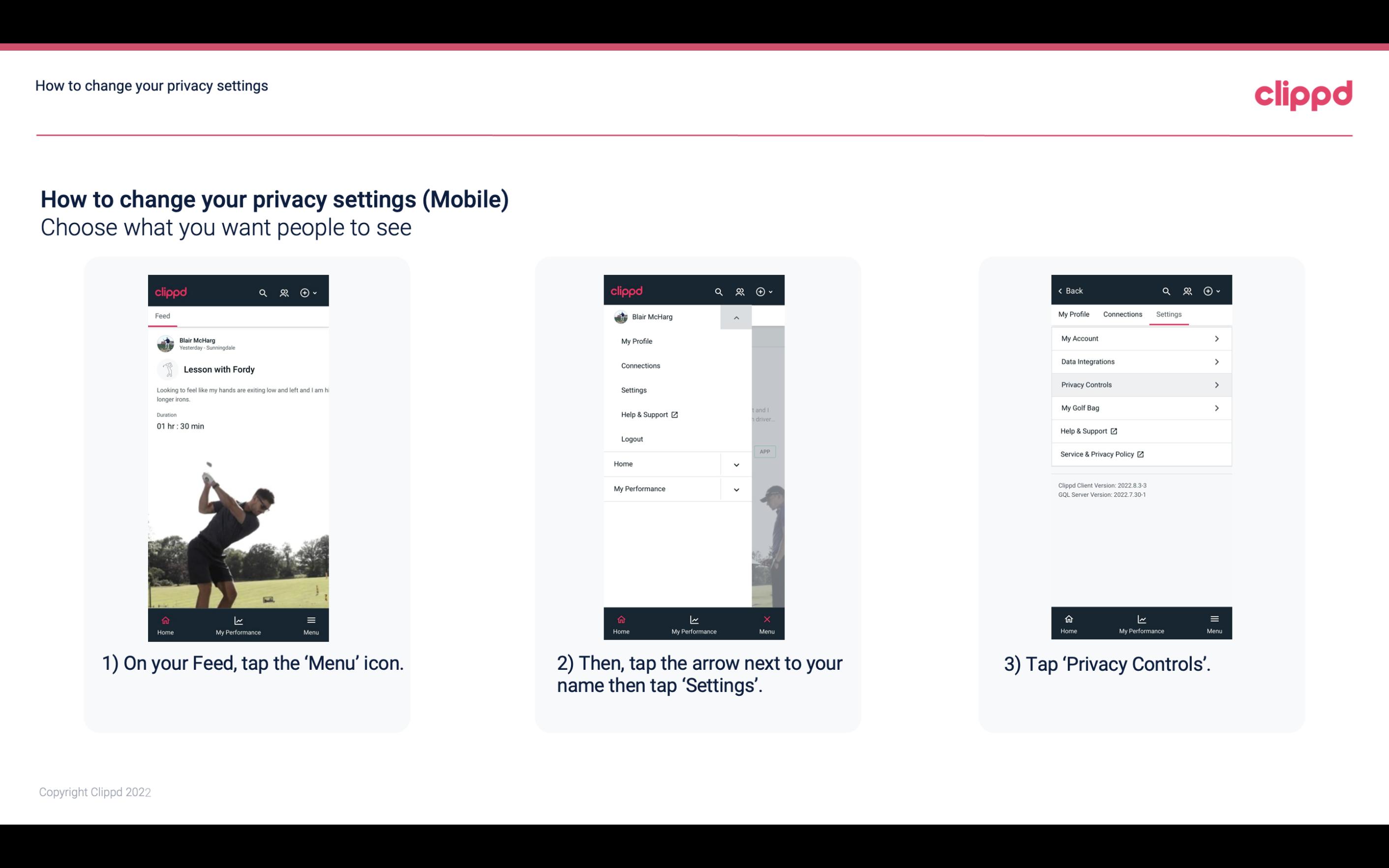Viewport: 1389px width, 868px height.
Task: Tap the Profile icon in top navigation
Action: pos(284,292)
